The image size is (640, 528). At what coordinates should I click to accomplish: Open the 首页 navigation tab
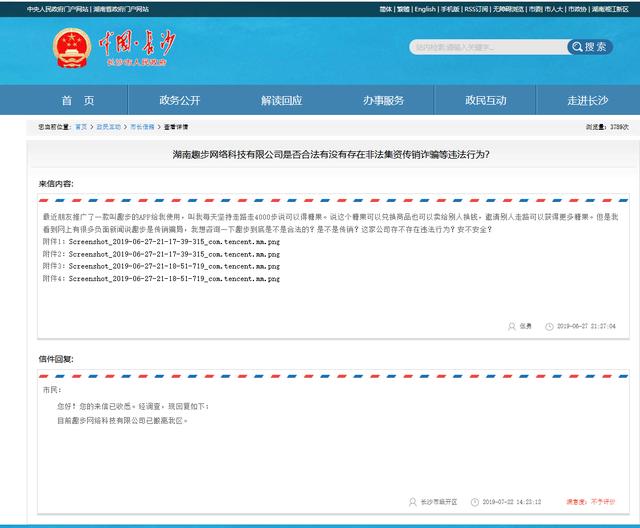point(78,100)
